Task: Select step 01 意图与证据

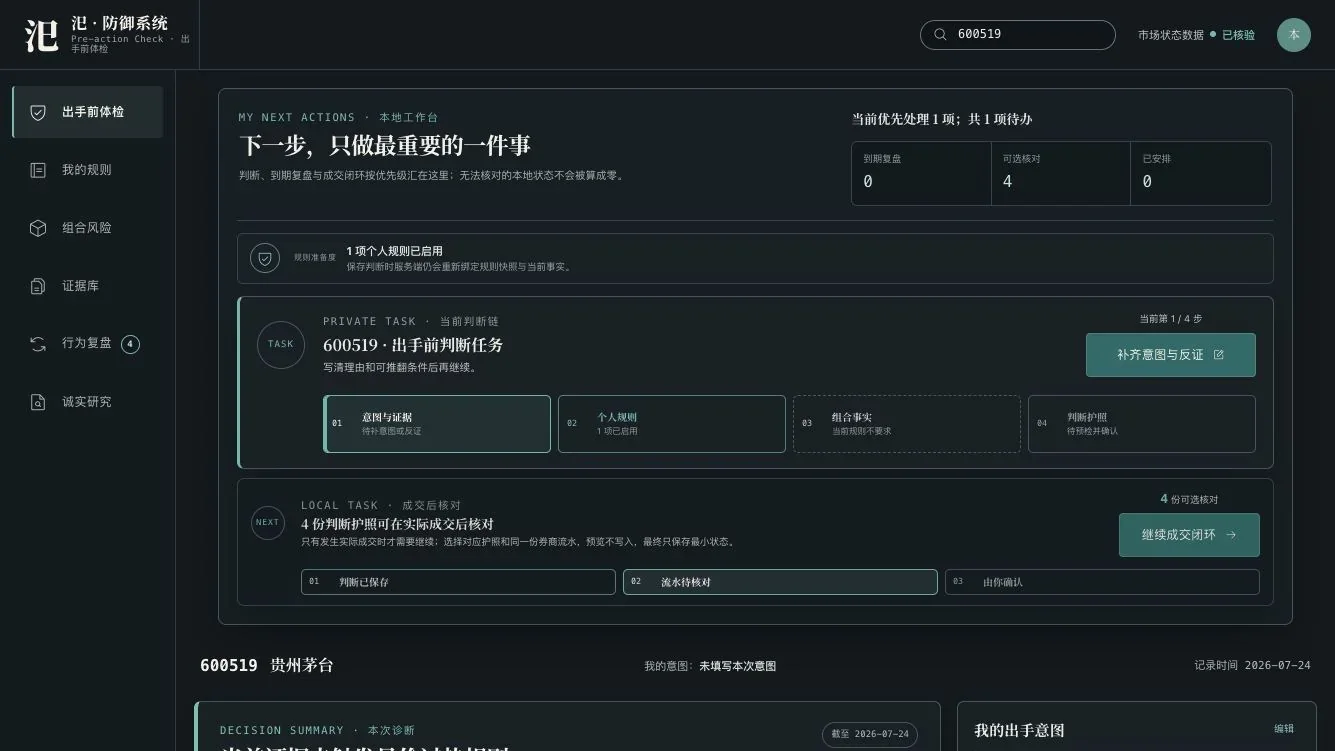Action: click(437, 424)
